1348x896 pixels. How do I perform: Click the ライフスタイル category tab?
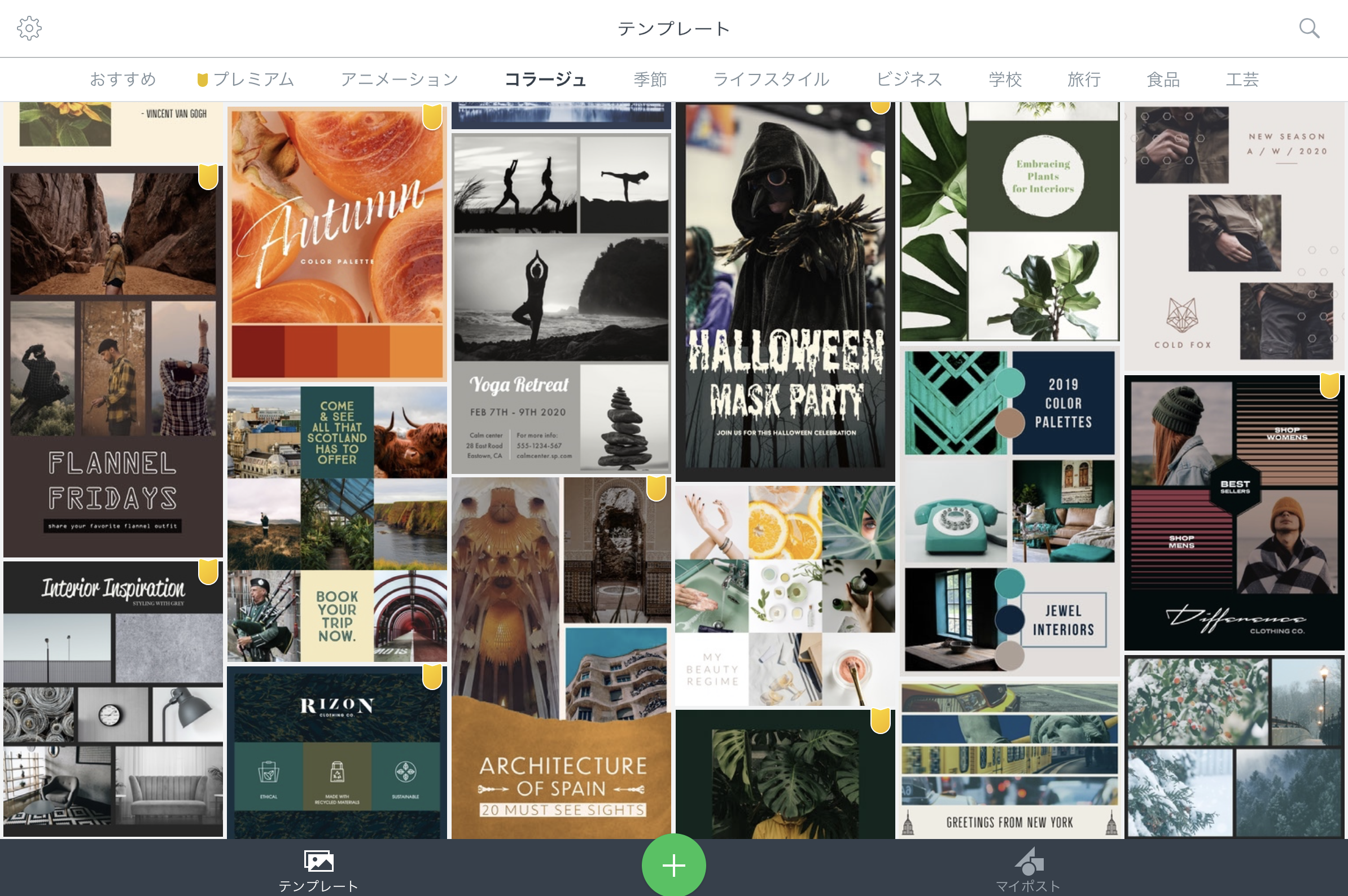point(771,80)
